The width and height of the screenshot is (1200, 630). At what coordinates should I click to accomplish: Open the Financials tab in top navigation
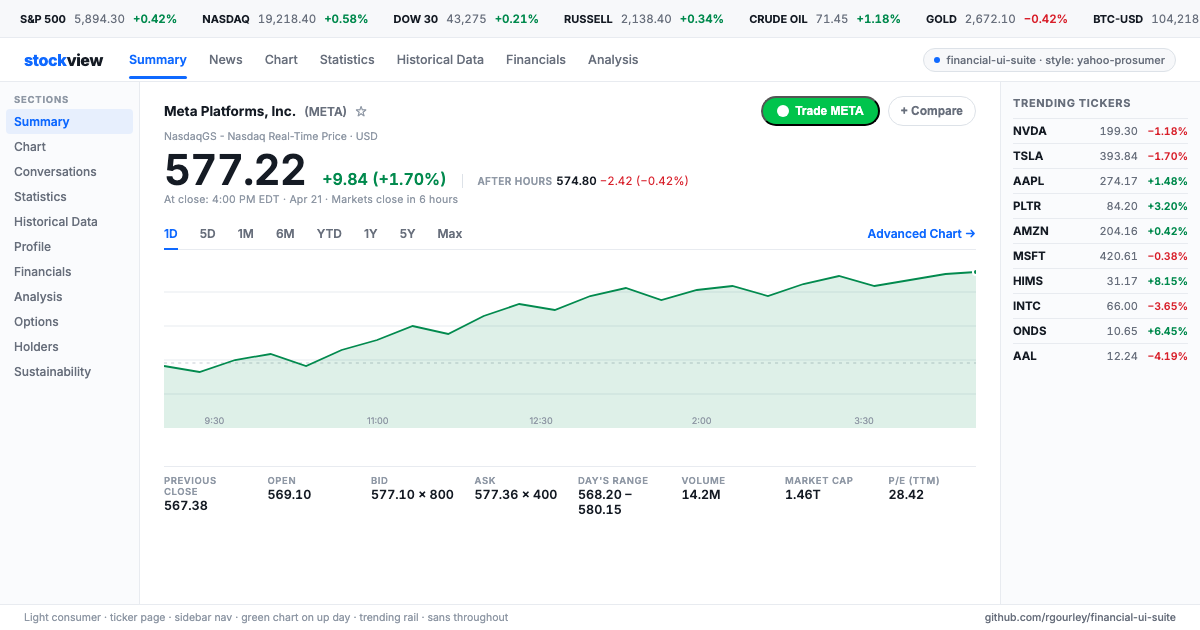[x=536, y=60]
